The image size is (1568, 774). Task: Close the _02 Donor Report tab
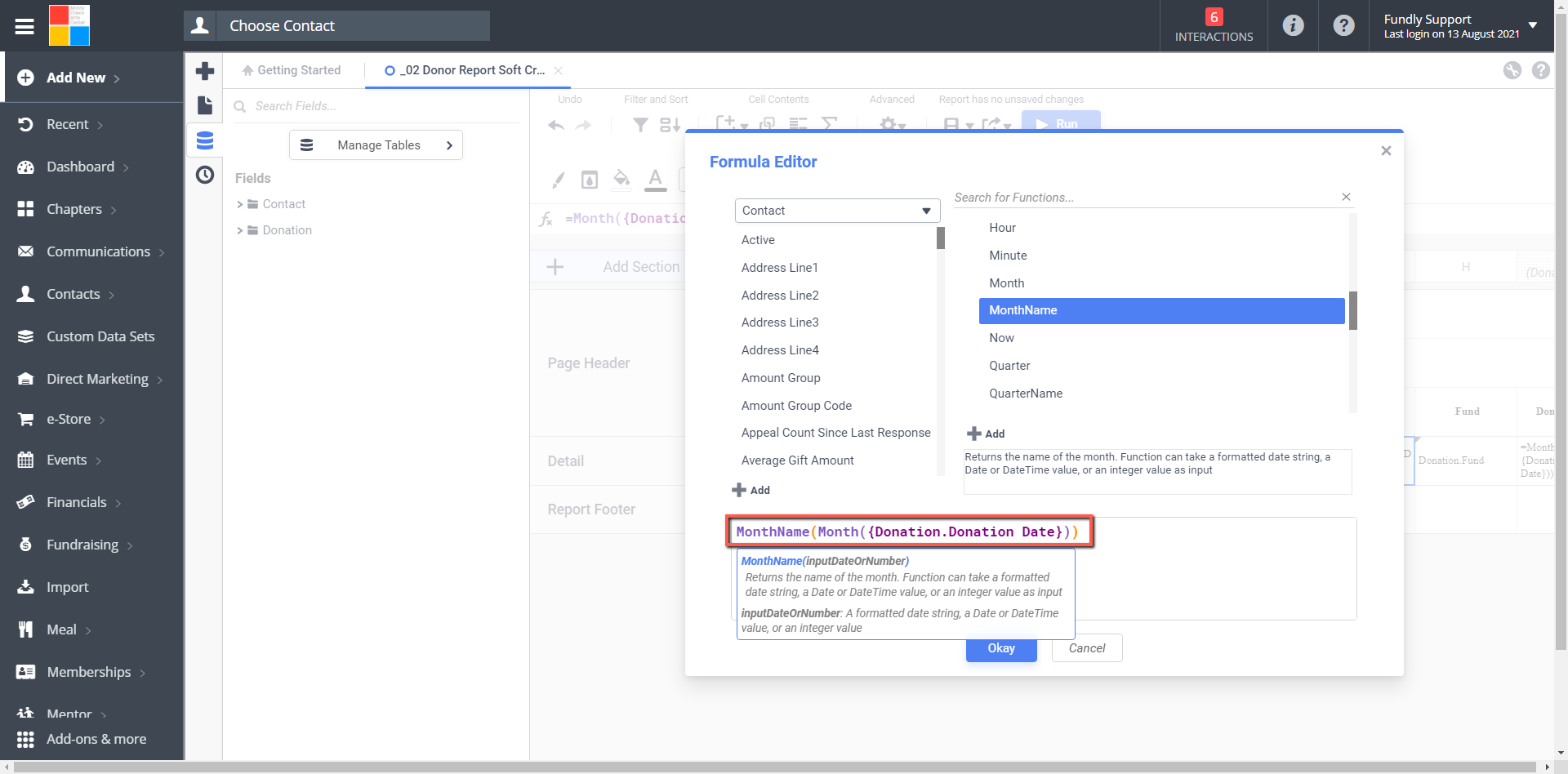[x=559, y=70]
